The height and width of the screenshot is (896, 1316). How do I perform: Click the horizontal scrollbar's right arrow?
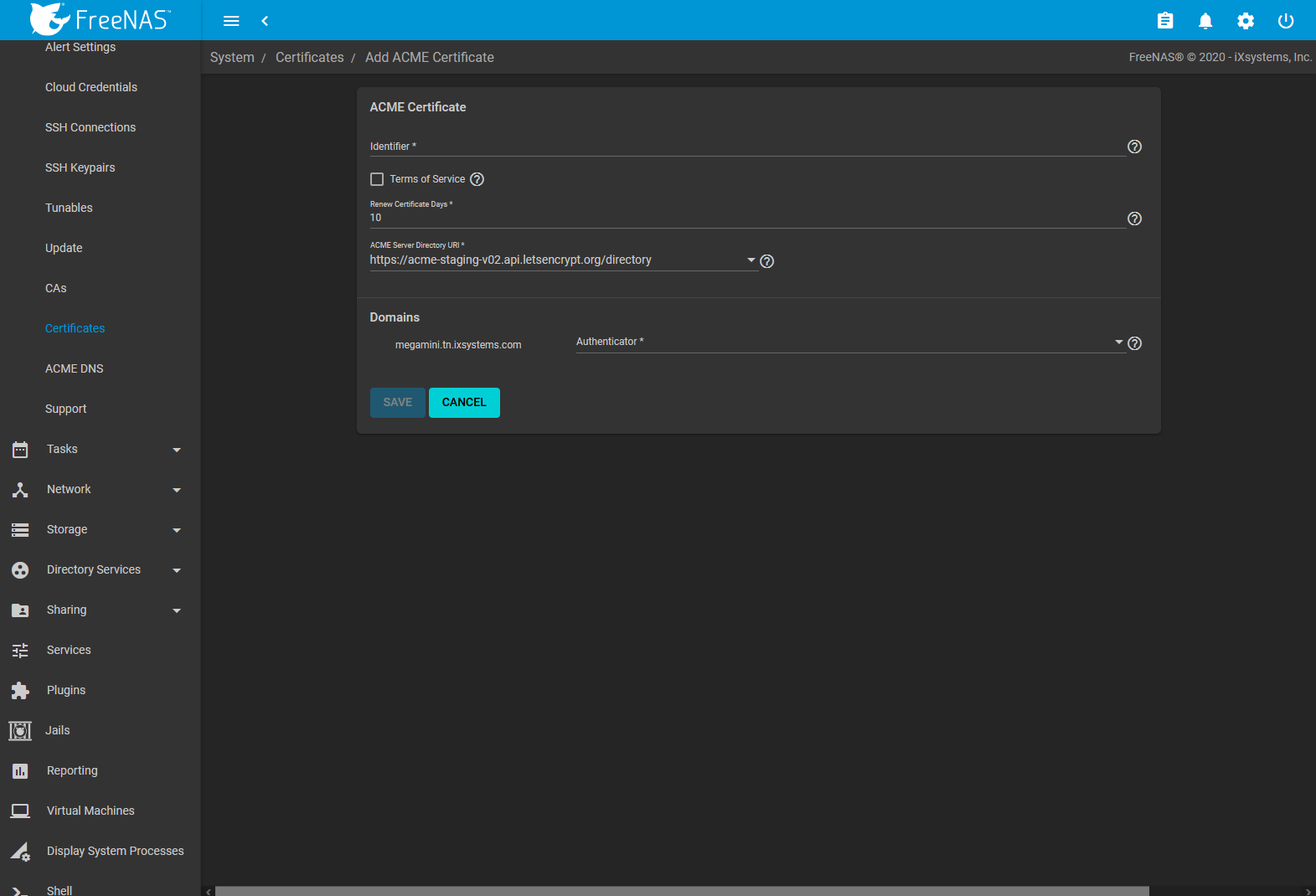click(1309, 891)
